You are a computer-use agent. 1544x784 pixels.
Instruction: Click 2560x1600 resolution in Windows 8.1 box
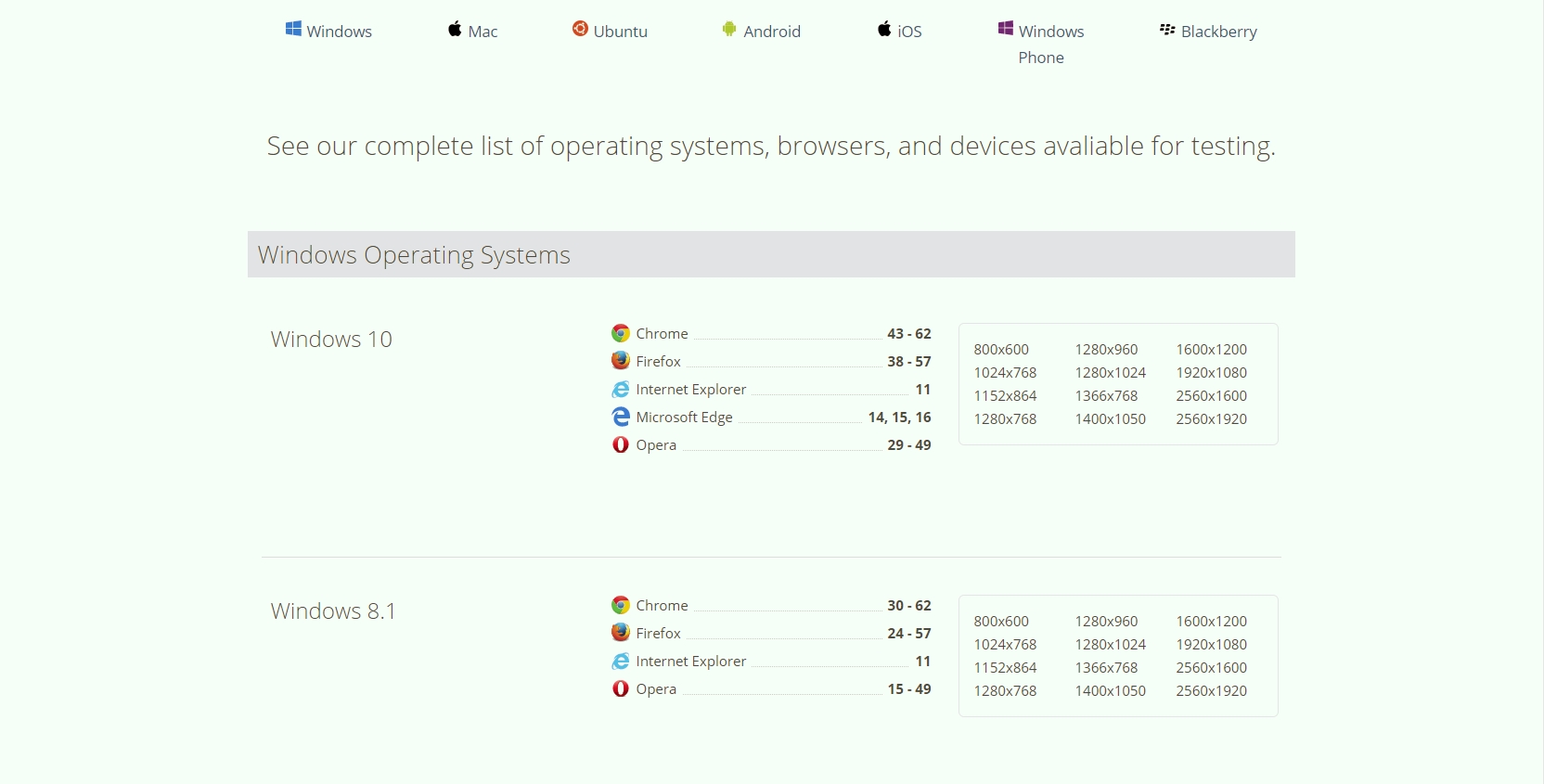pos(1212,668)
